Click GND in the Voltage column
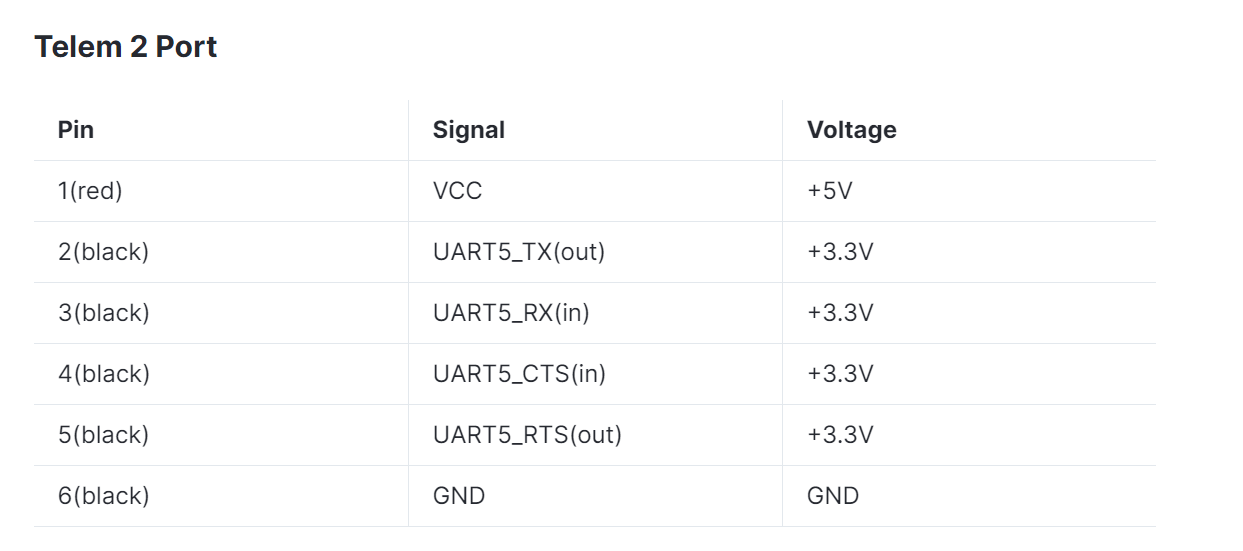The image size is (1243, 551). coord(833,496)
